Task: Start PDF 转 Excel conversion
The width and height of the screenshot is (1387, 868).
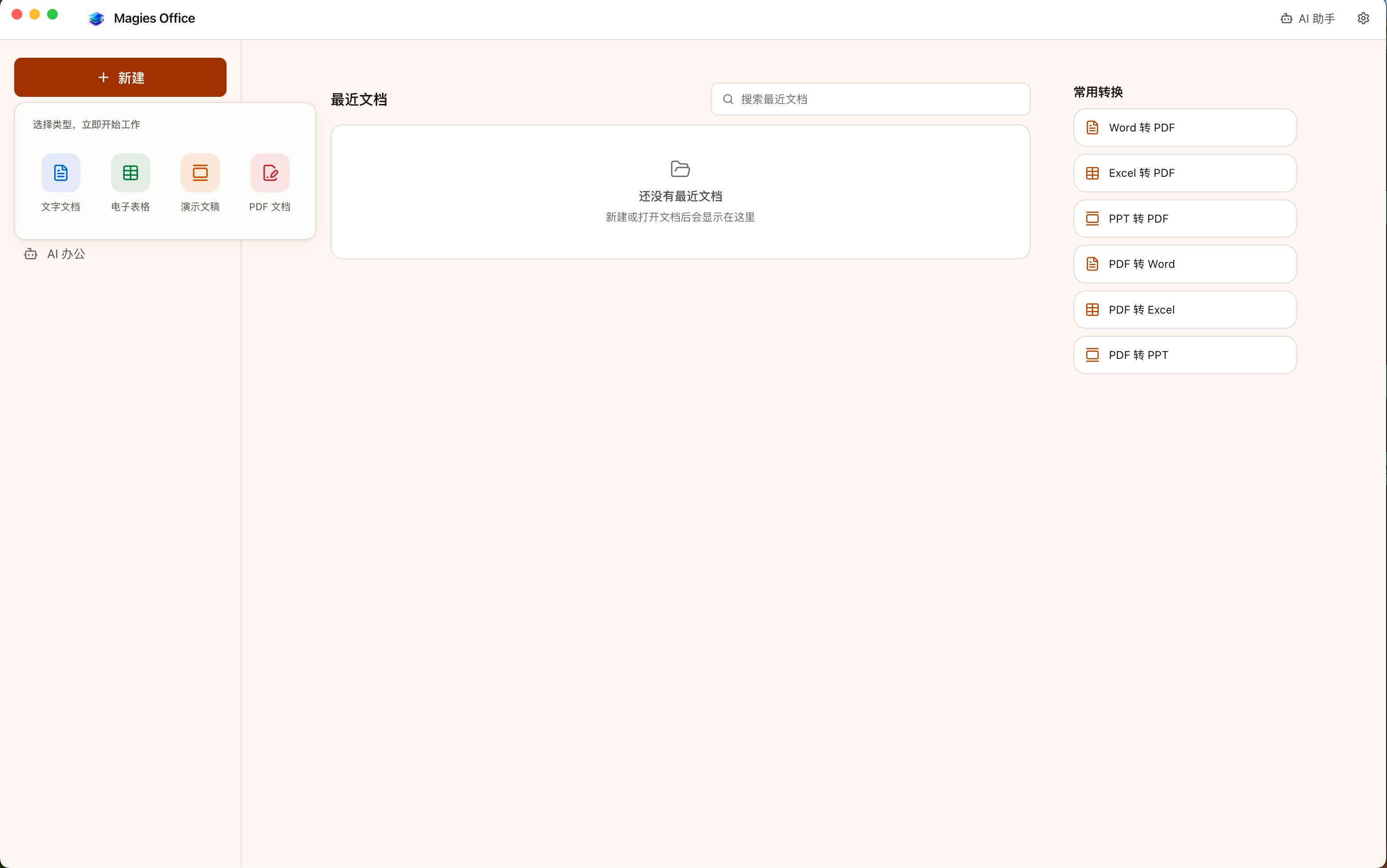Action: (1185, 310)
